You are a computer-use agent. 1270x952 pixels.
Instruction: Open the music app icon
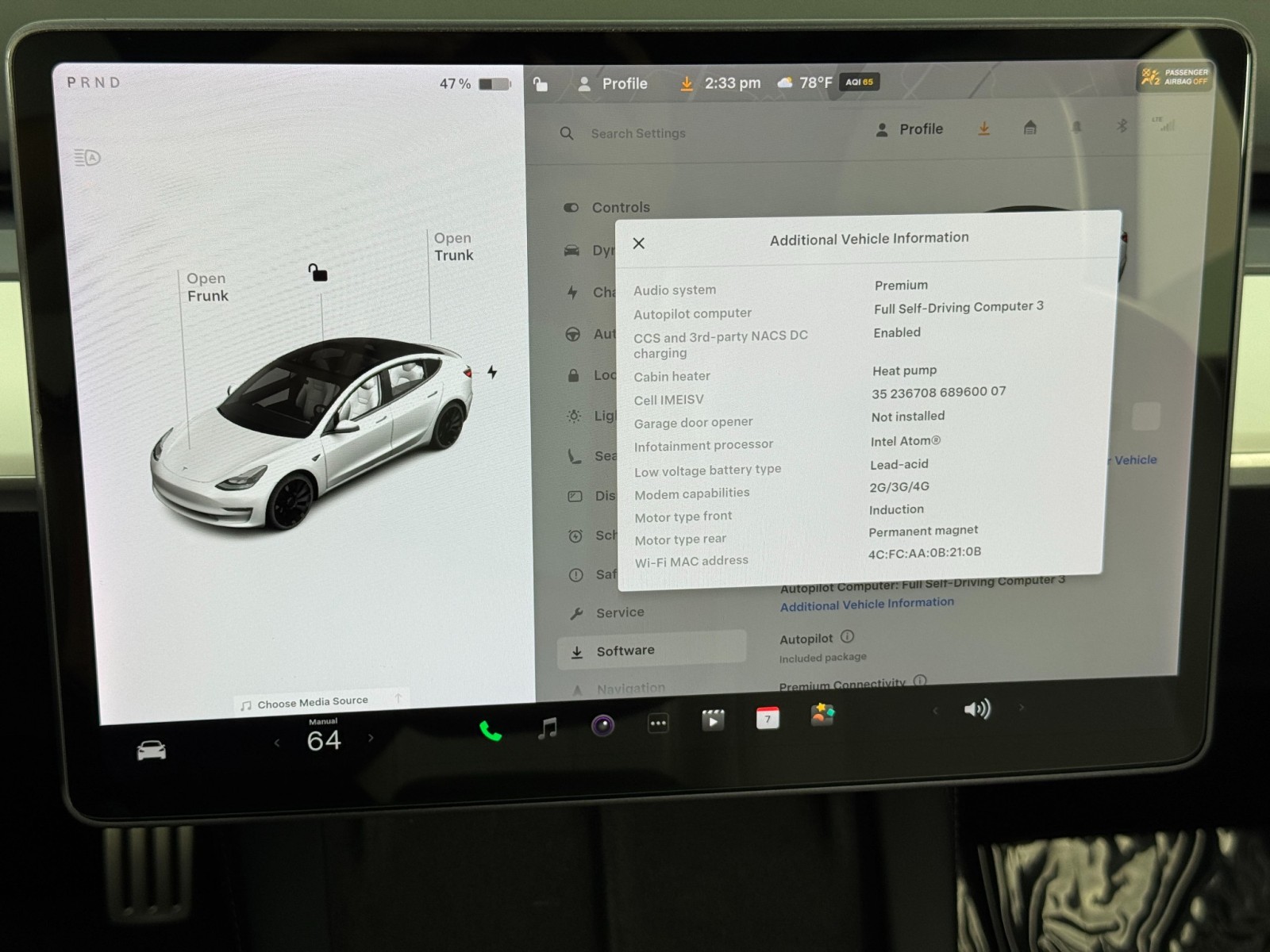pos(548,727)
